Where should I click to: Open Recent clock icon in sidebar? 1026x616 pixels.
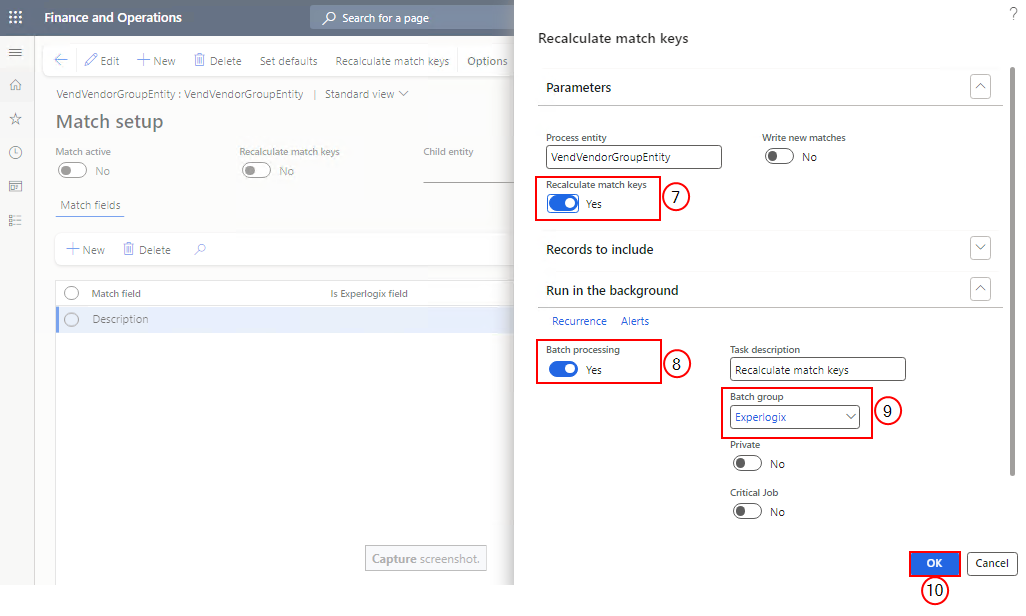pos(16,153)
